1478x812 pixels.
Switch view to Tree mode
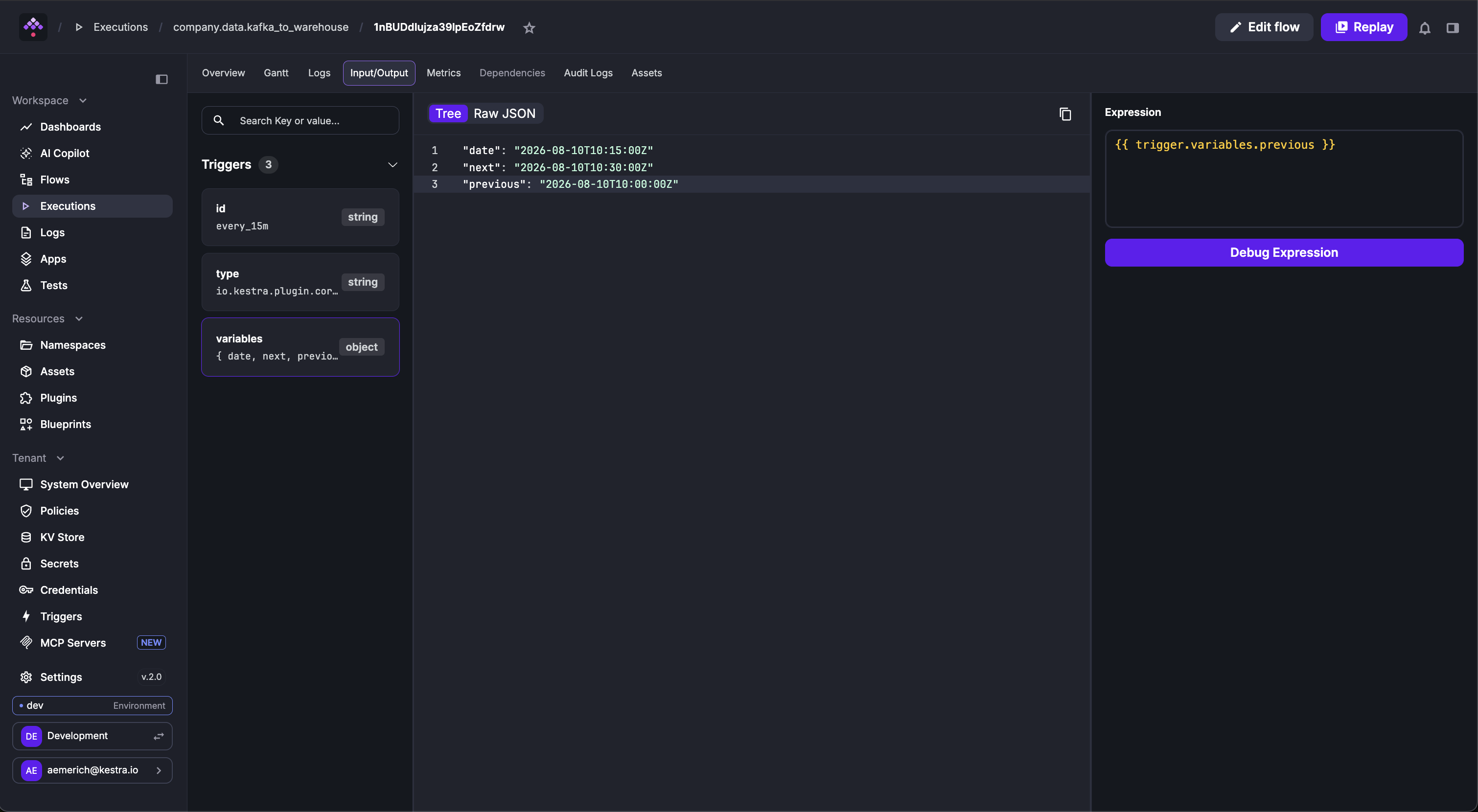pyautogui.click(x=448, y=113)
